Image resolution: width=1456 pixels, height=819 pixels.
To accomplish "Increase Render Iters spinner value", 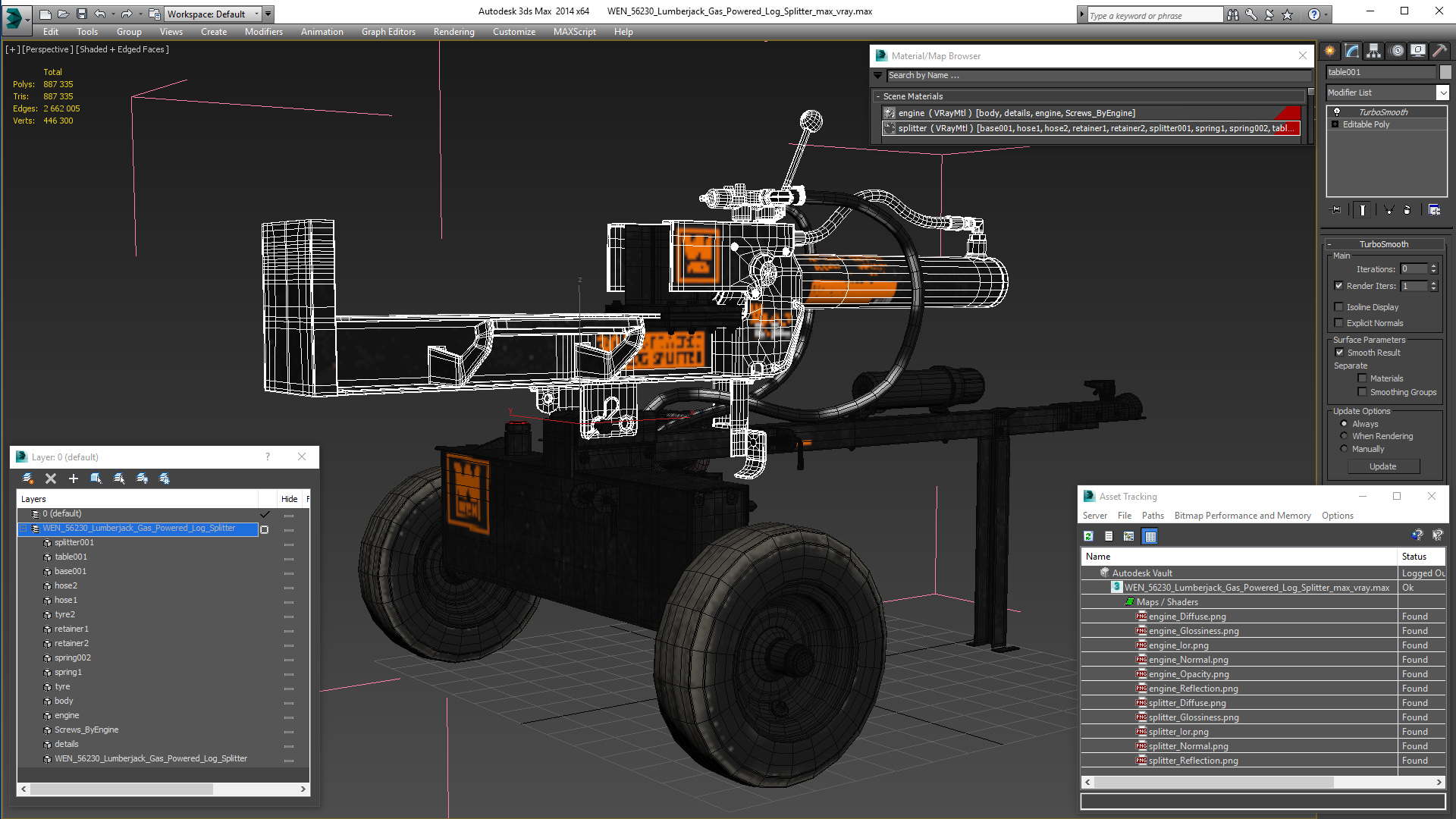I will [x=1433, y=283].
